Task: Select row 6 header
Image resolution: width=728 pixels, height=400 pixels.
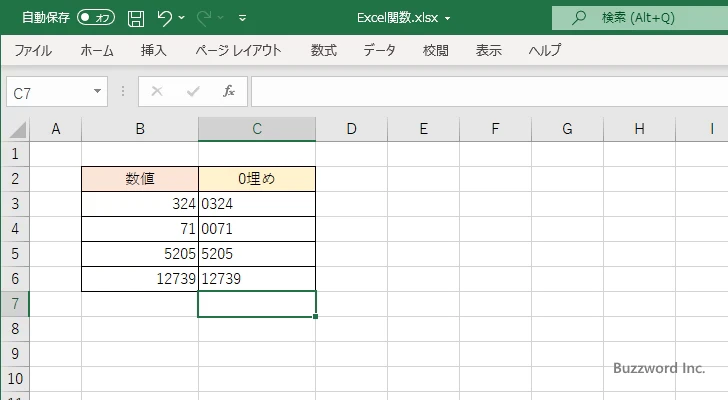Action: click(15, 279)
